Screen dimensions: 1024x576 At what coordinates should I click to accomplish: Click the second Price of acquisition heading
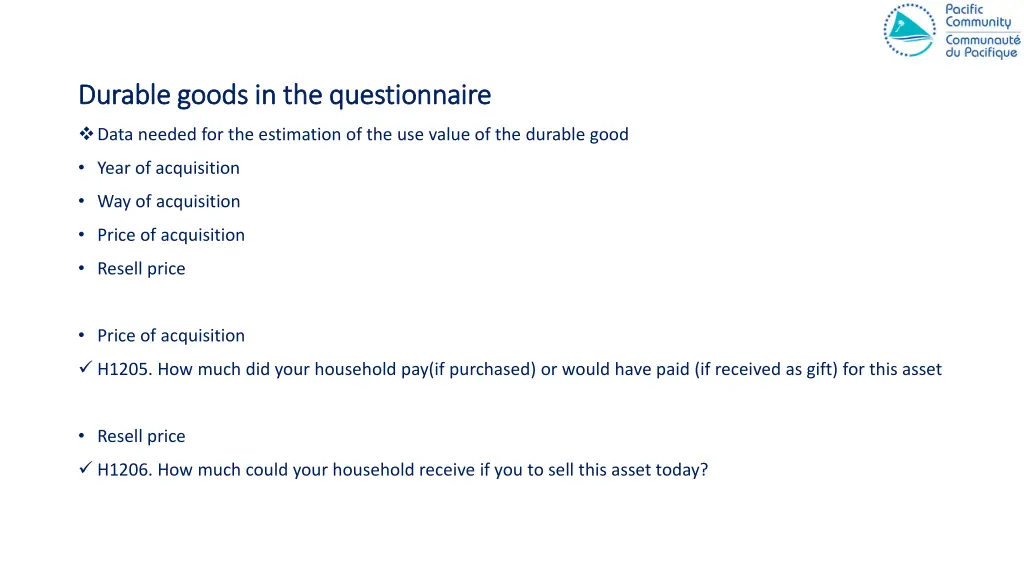pos(171,336)
